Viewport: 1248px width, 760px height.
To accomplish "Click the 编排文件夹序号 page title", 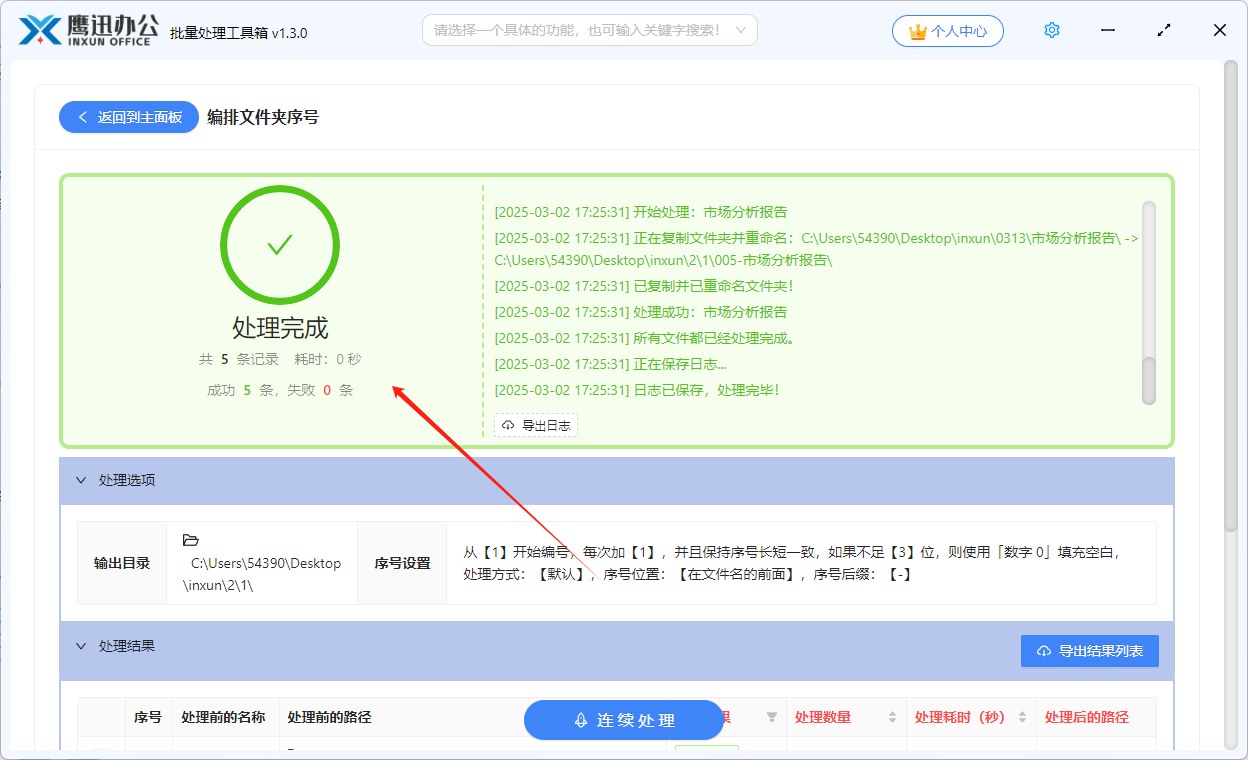I will click(x=263, y=117).
